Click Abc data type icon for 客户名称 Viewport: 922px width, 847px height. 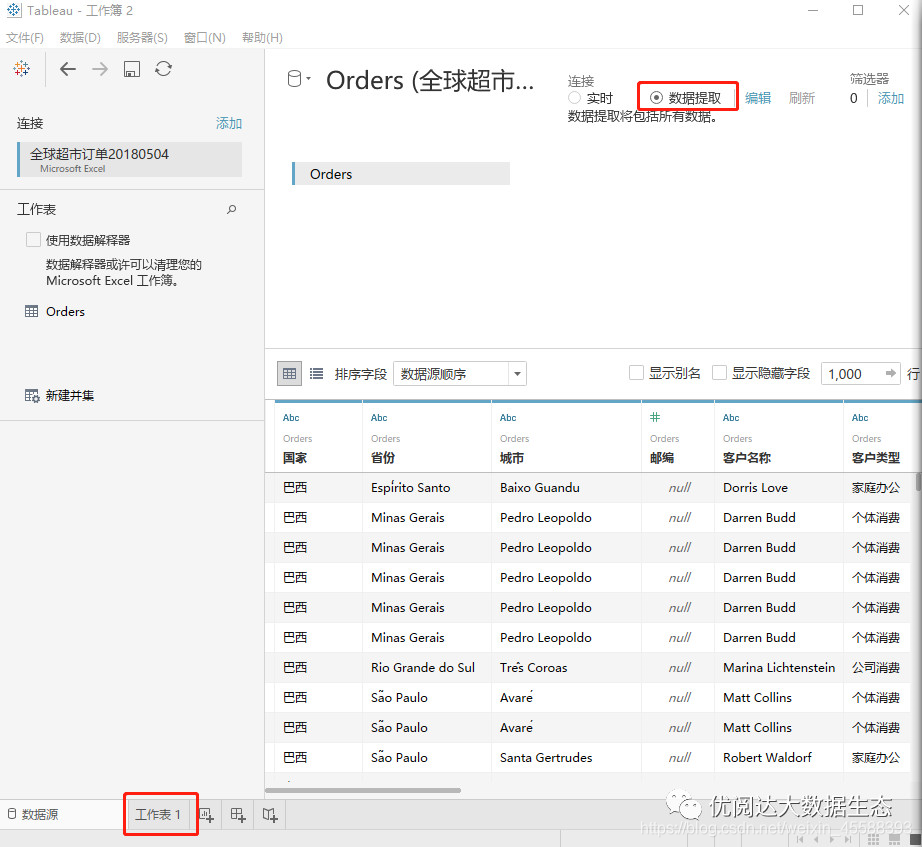pos(731,418)
